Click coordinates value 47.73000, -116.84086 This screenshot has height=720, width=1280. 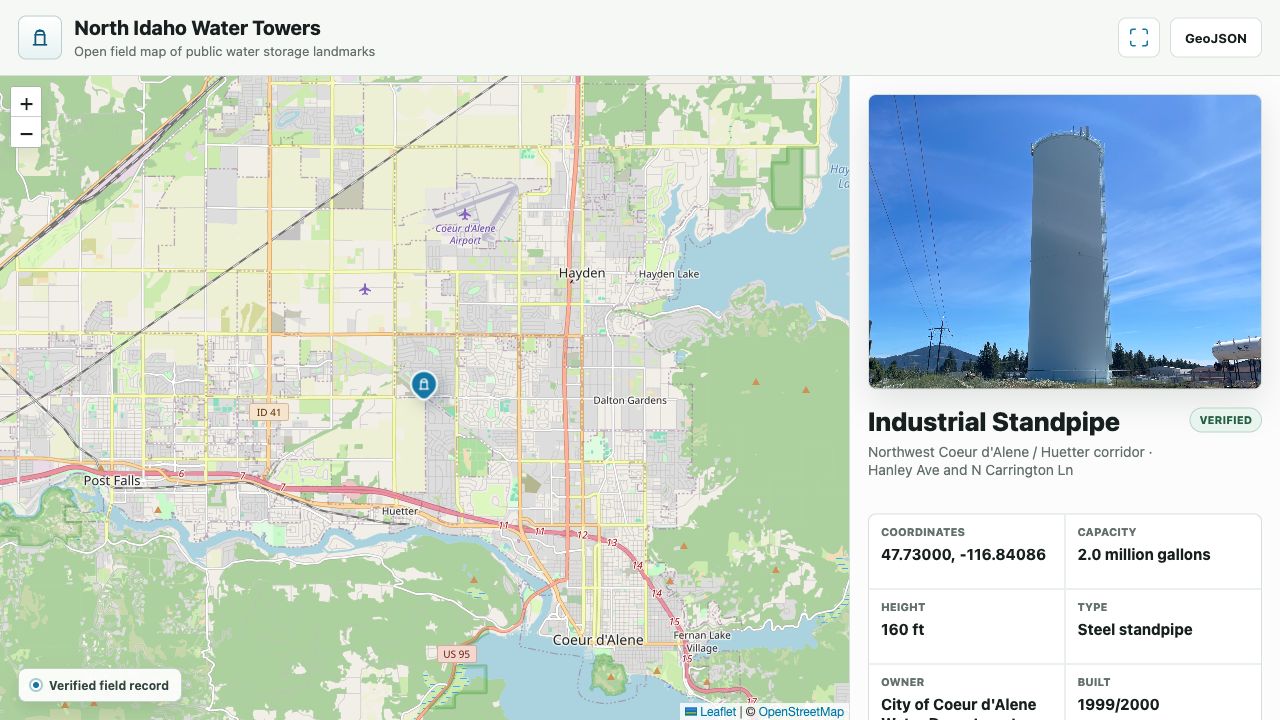(x=963, y=554)
